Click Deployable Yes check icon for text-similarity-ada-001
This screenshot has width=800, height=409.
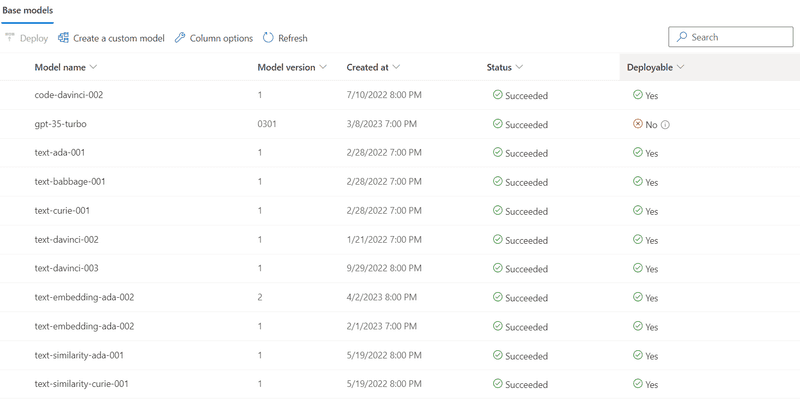[x=637, y=355]
